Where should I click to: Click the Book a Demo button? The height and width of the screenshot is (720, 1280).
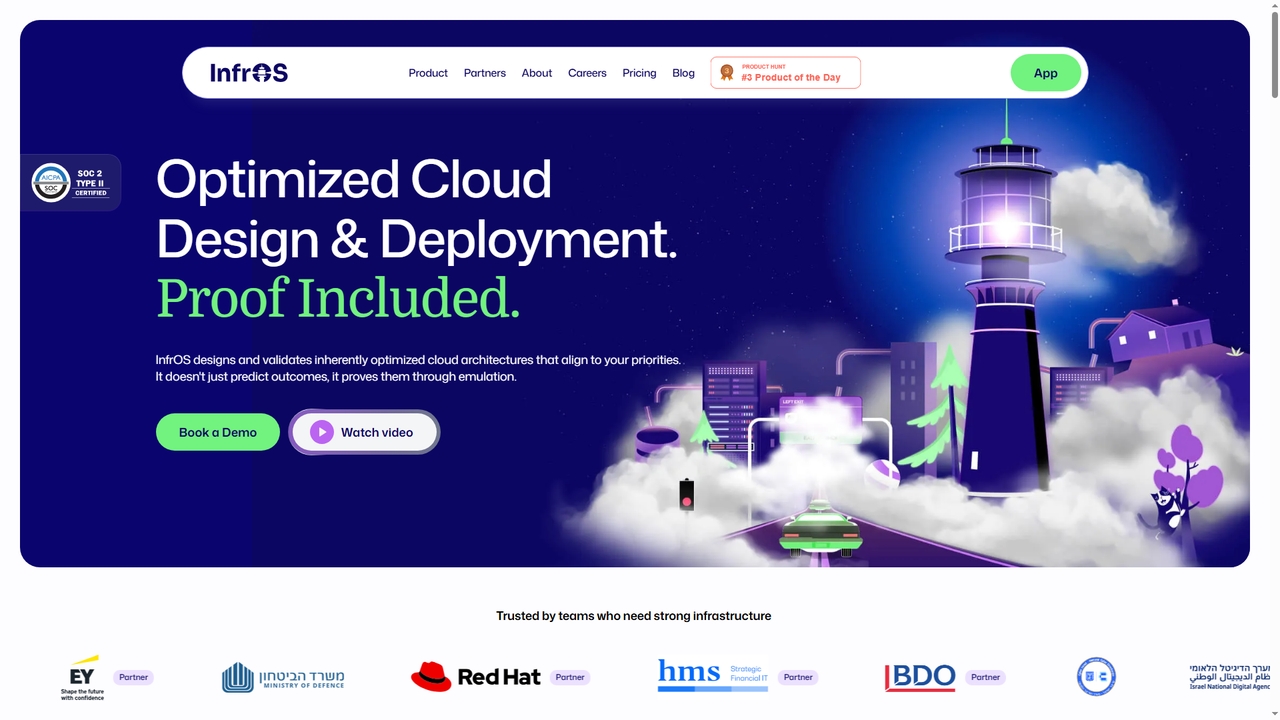[x=218, y=432]
